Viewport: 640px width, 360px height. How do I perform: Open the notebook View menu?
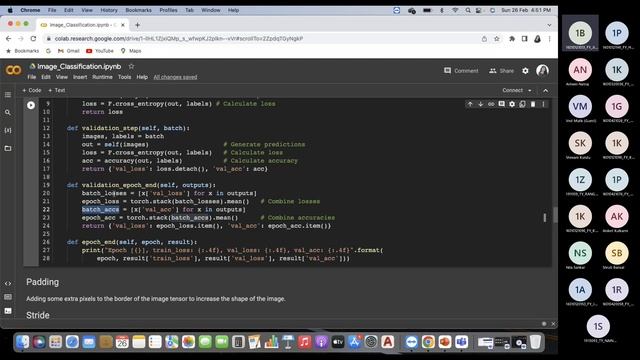(62, 77)
